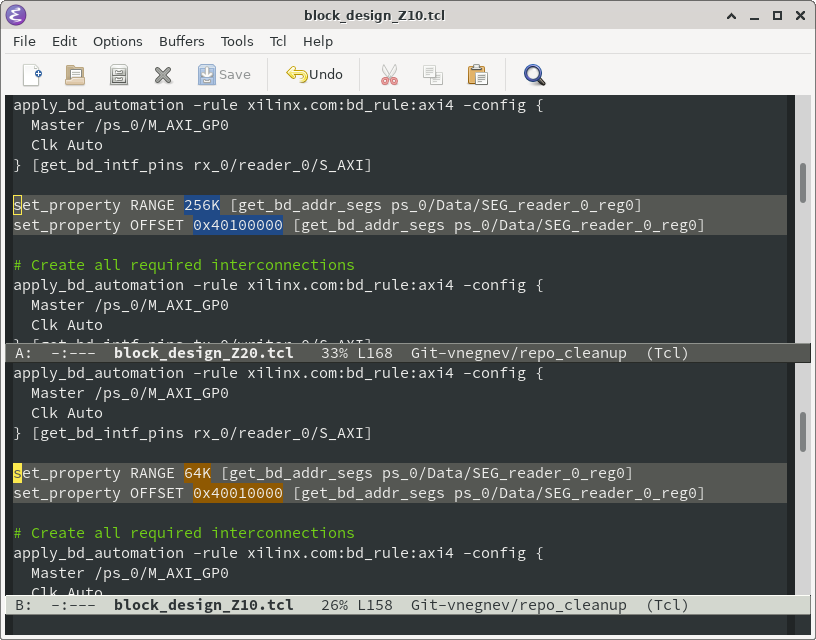This screenshot has width=816, height=640.
Task: Click block_design_Z20.tcl buffer name in mode line
Action: coord(203,353)
